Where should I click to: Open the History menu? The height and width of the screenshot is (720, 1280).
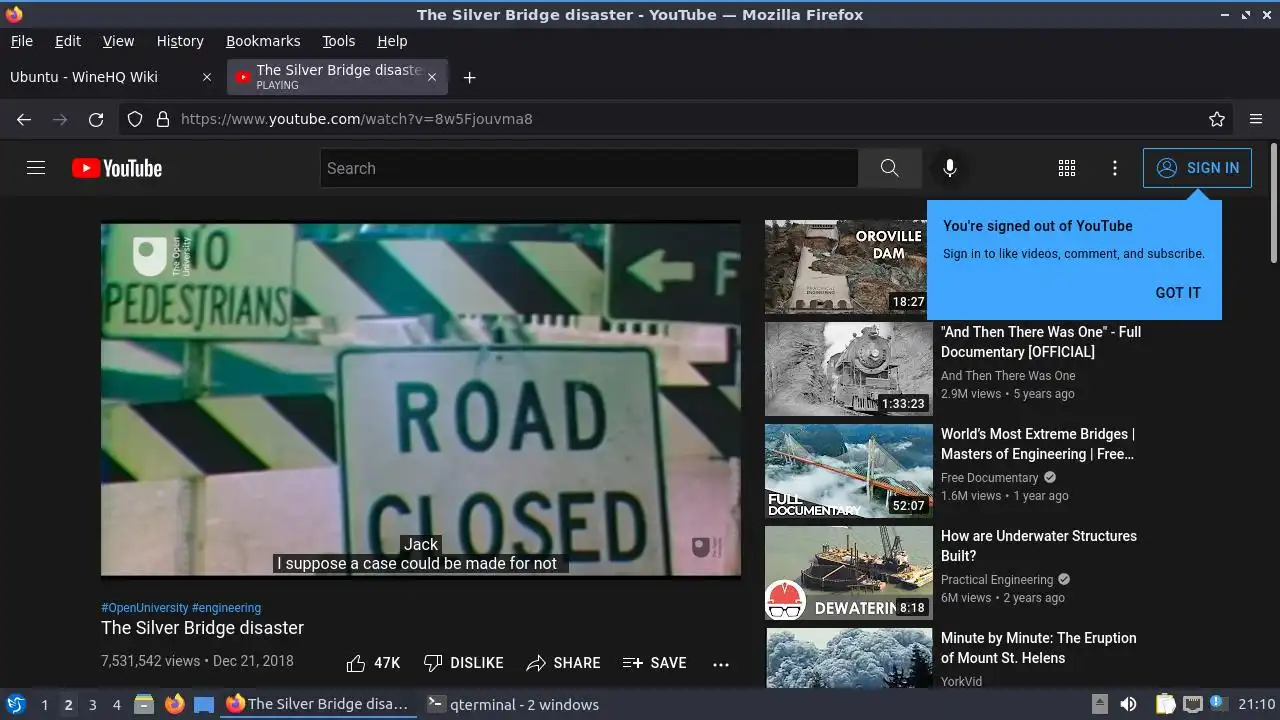pos(180,41)
